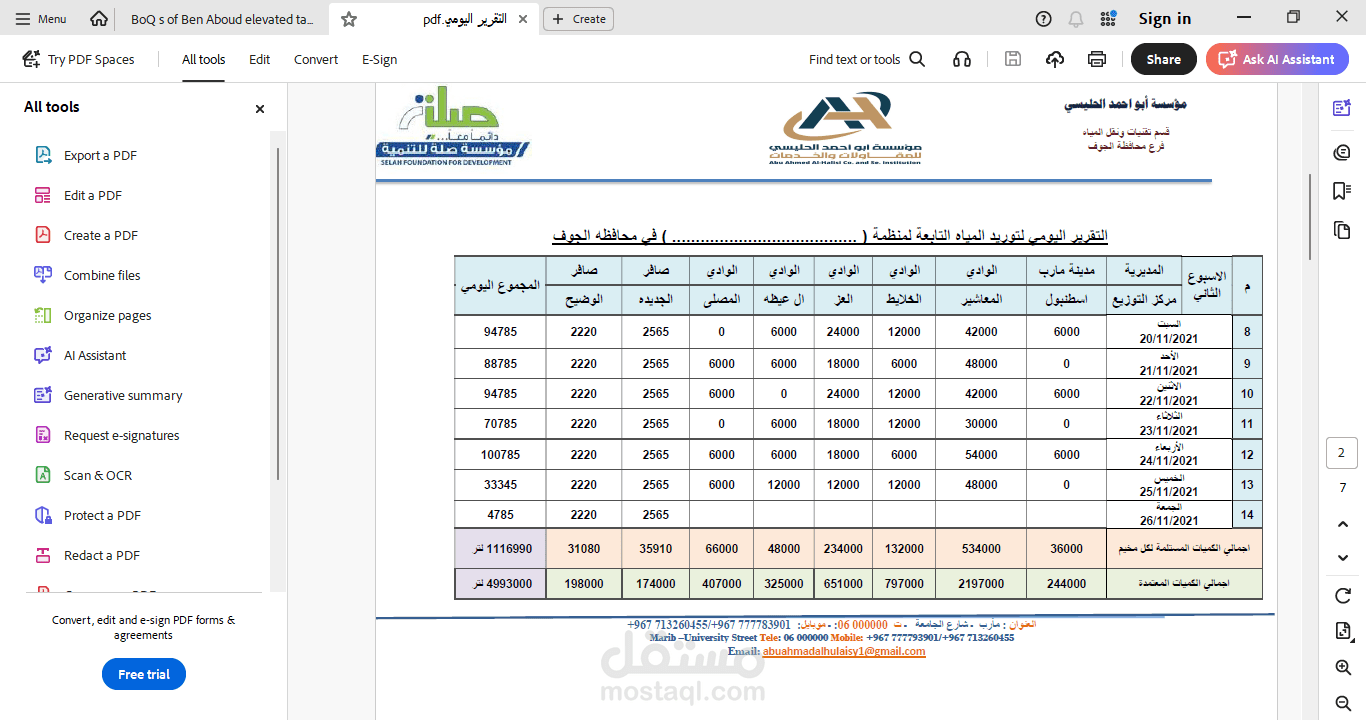The image size is (1366, 720).
Task: Select Redact a PDF tool
Action: (x=100, y=555)
